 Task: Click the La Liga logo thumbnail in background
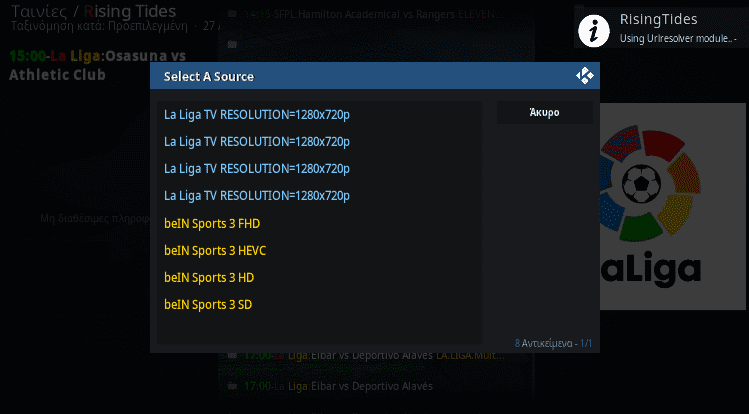pyautogui.click(x=673, y=206)
